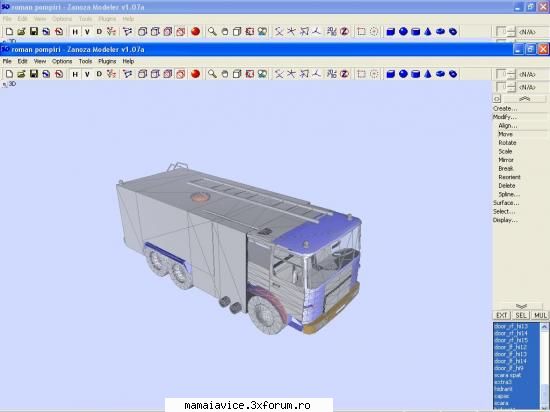Click the red sphere icon in the back window toolbar
The width and height of the screenshot is (550, 412).
[x=196, y=32]
